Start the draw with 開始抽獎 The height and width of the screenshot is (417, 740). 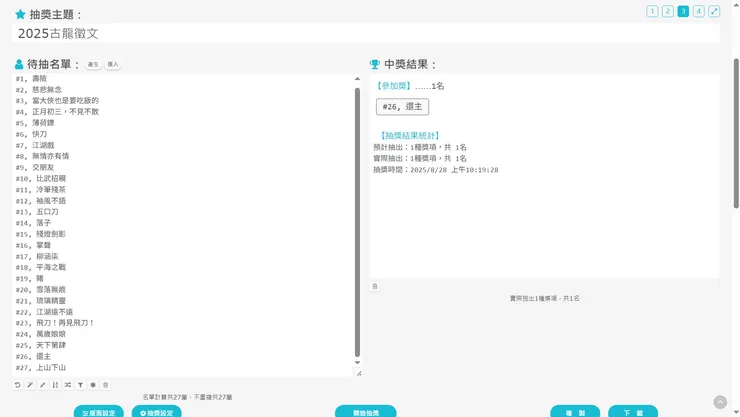click(x=366, y=411)
